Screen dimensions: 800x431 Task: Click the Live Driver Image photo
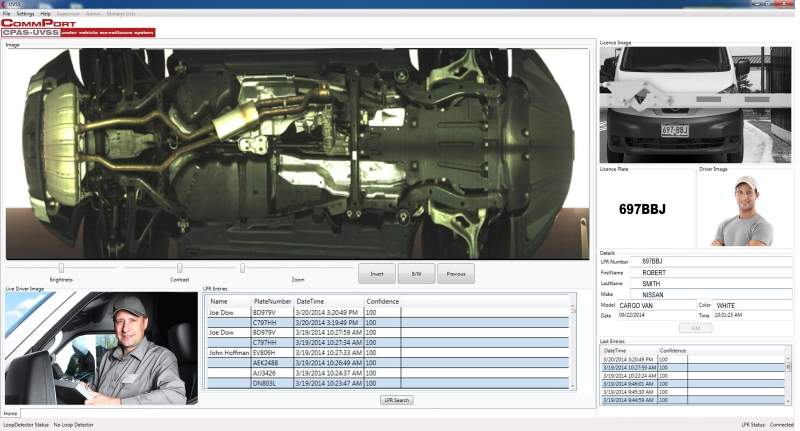(101, 349)
